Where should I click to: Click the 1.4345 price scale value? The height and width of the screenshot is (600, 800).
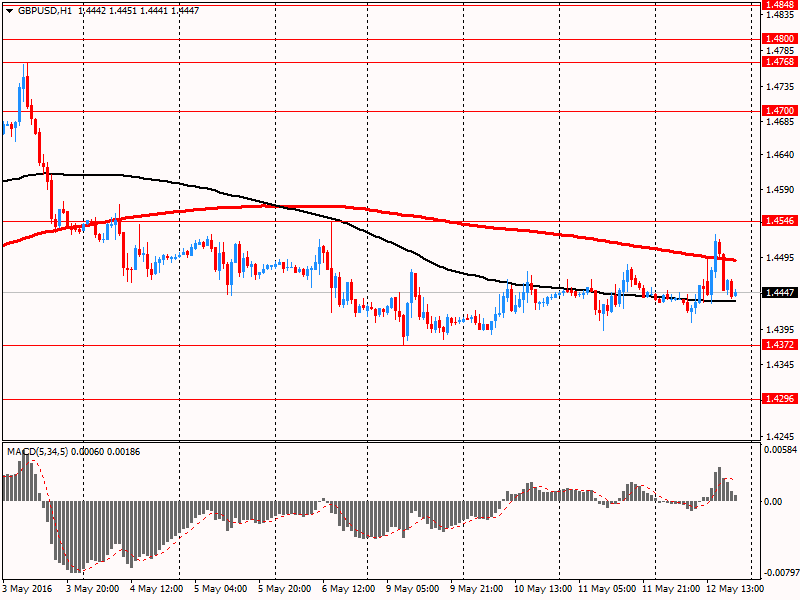point(781,364)
